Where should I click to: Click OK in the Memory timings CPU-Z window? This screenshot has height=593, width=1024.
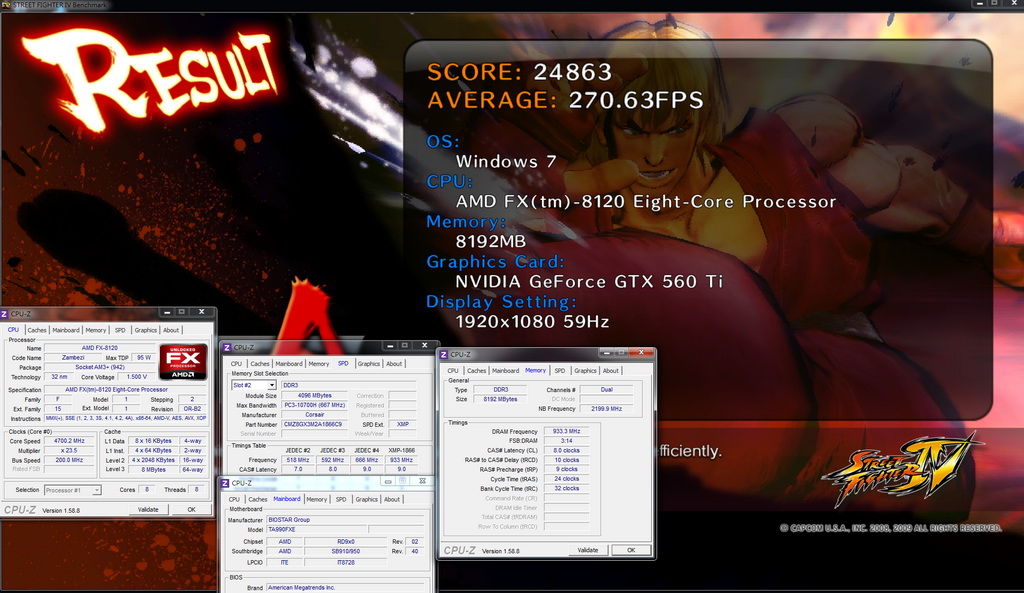pos(631,550)
